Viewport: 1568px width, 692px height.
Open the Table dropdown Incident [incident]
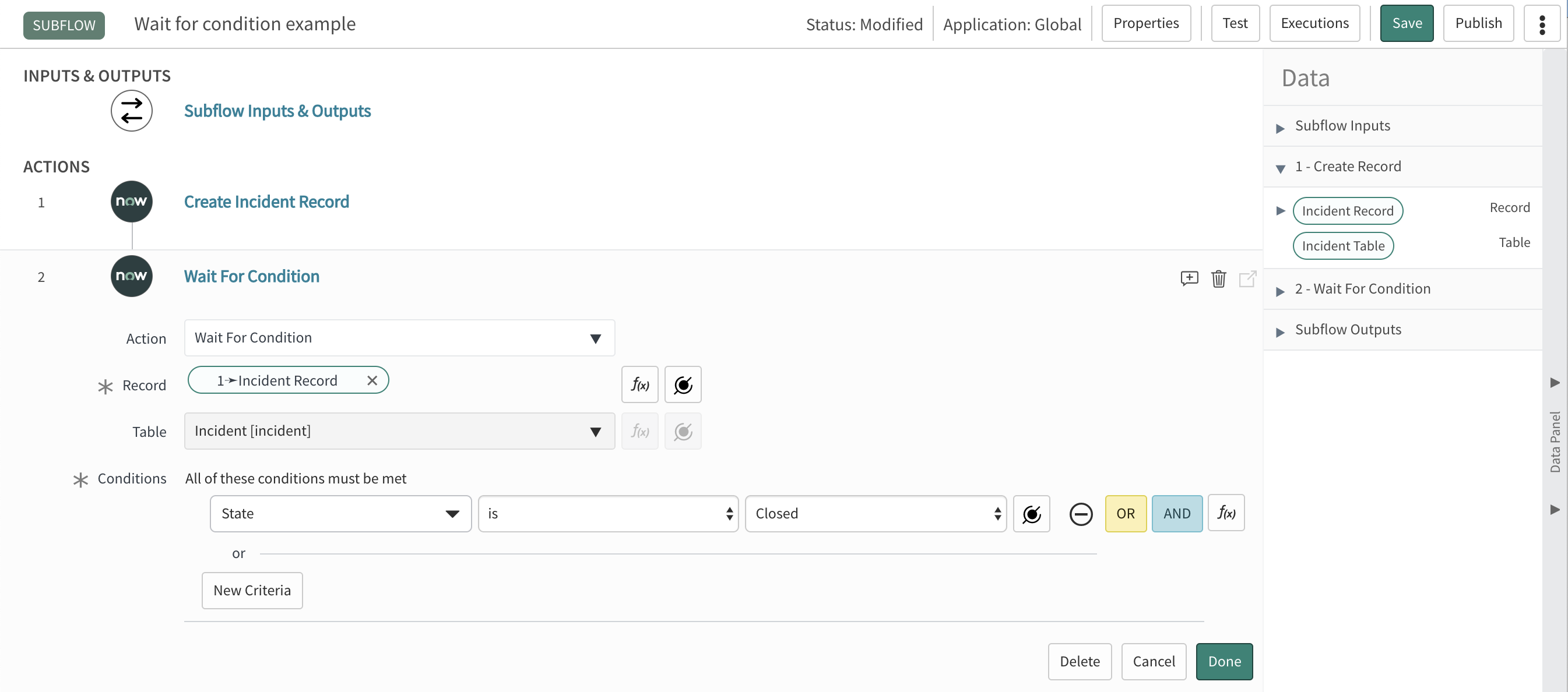click(399, 431)
